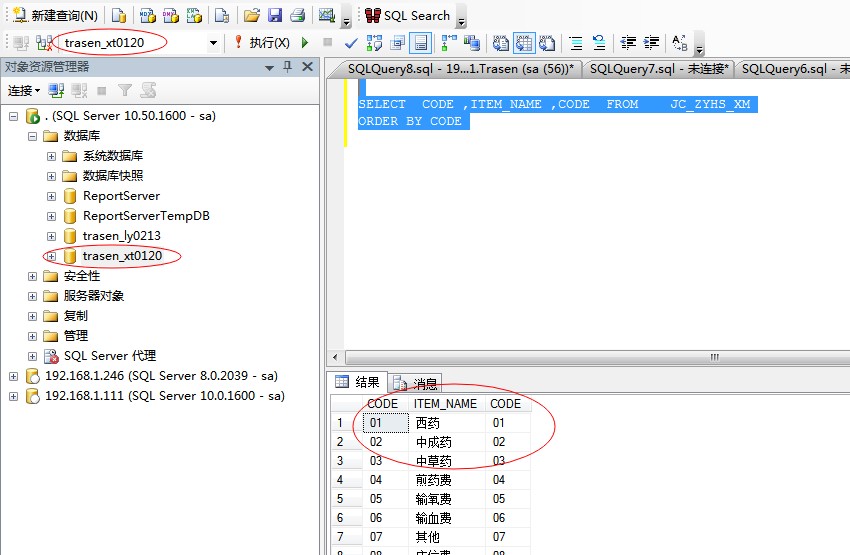Expand the trasen_xt0120 database node
Viewport: 850px width, 555px height.
point(51,256)
